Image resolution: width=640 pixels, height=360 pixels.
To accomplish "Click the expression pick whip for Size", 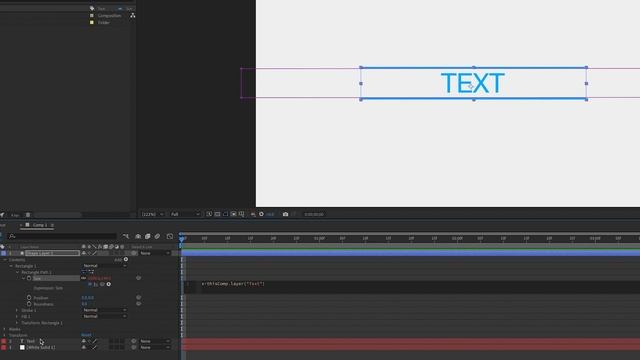I will pos(102,284).
